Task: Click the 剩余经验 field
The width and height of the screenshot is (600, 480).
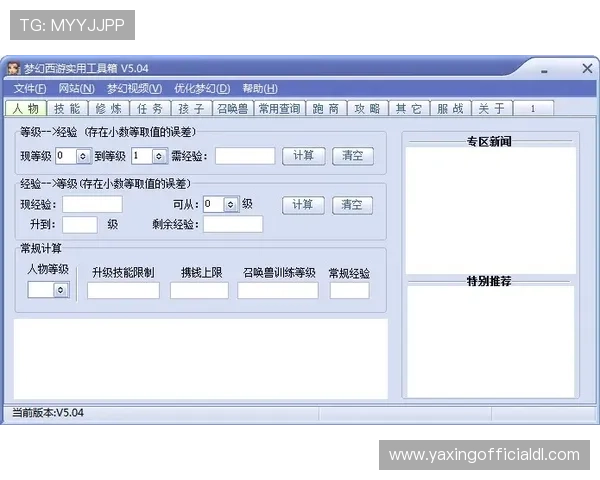Action: click(233, 224)
